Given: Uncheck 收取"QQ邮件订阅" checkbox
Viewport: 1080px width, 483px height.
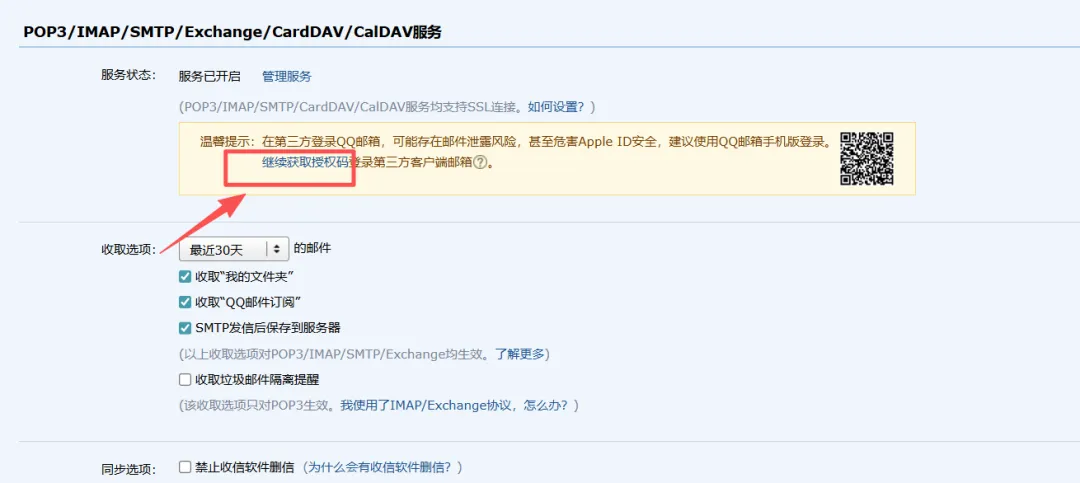Looking at the screenshot, I should pos(185,302).
